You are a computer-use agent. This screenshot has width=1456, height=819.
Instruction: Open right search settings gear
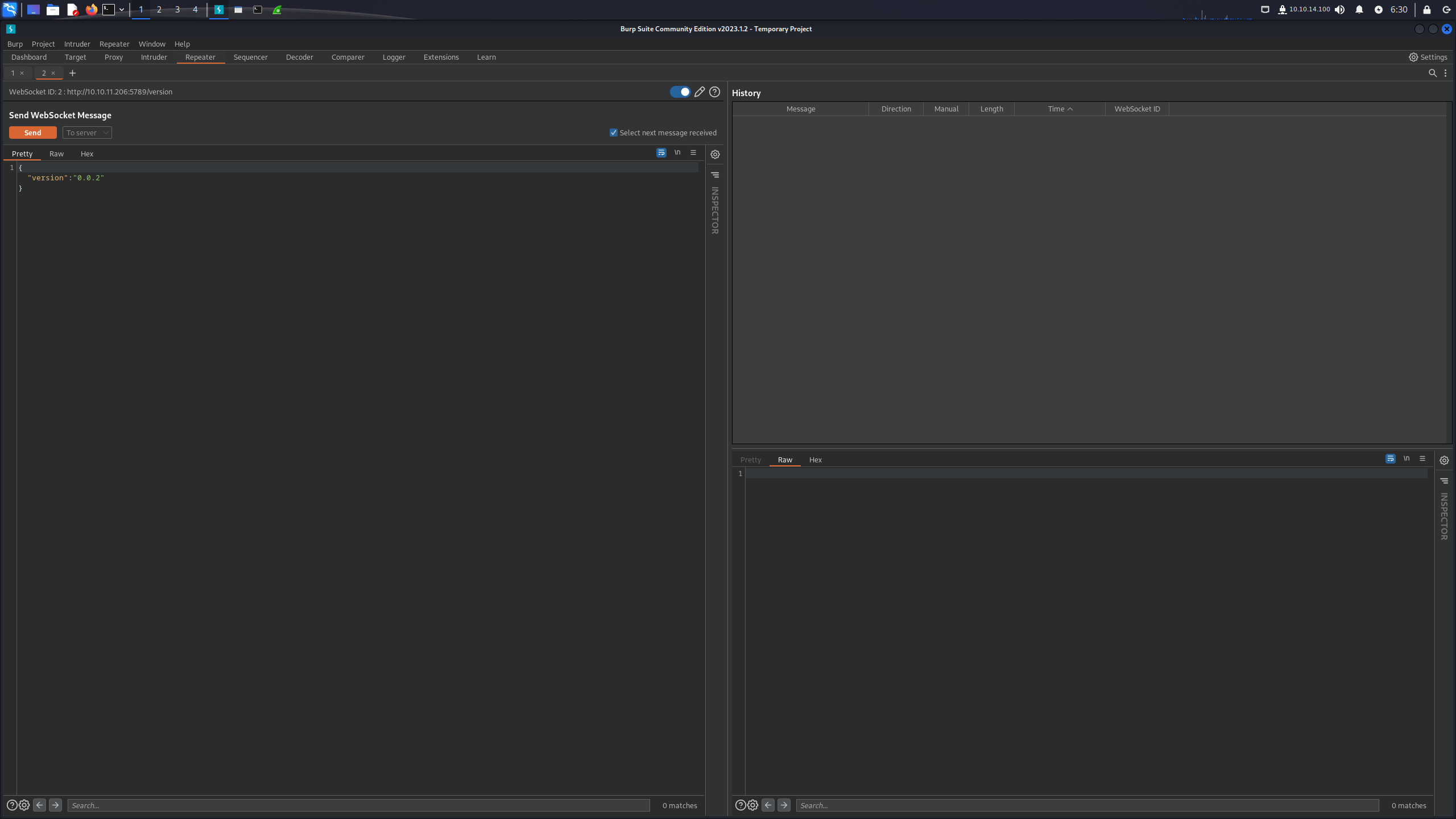753,805
